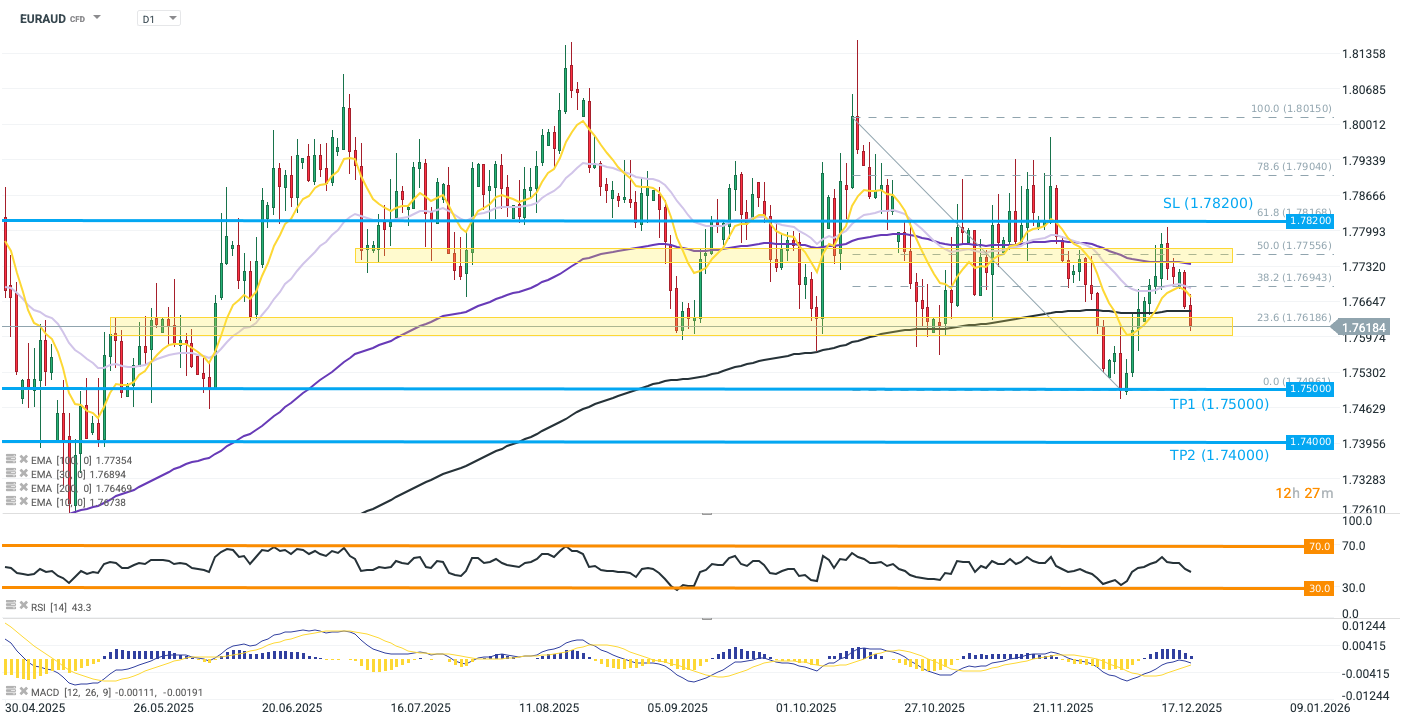Open MACD indicator settings icon

coord(11,692)
